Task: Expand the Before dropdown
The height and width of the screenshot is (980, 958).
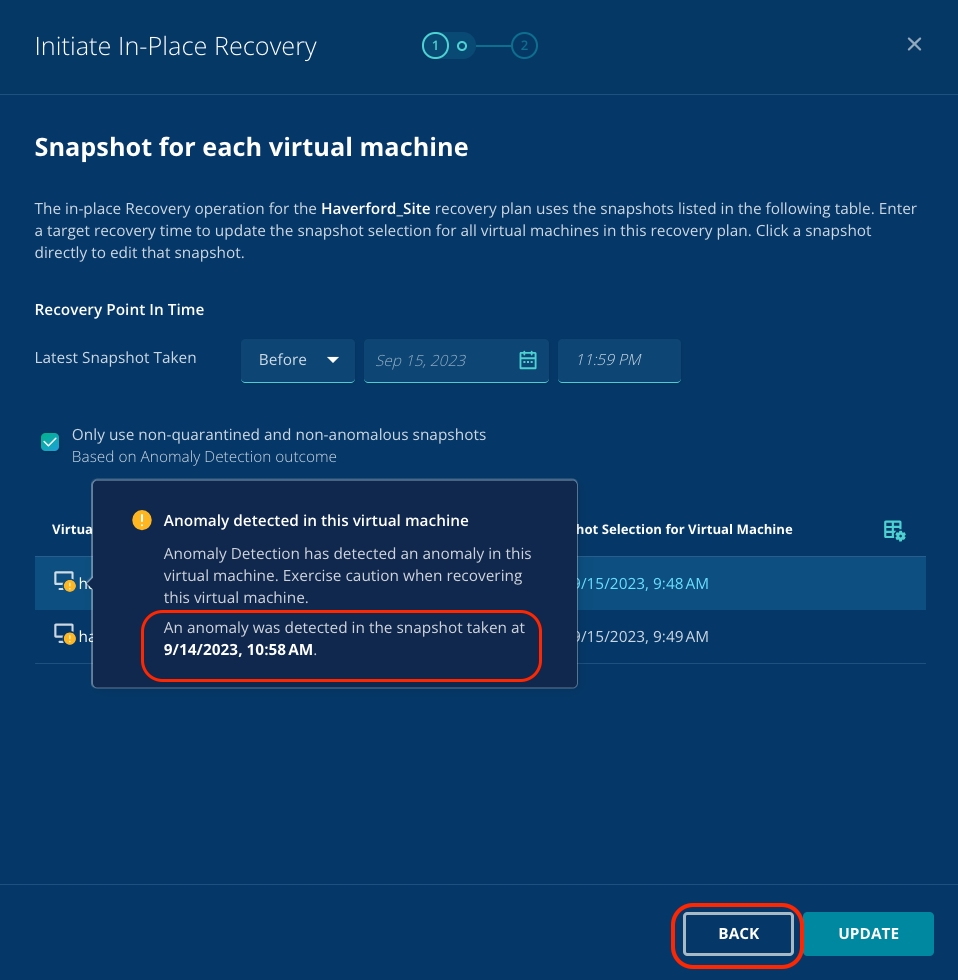Action: [x=298, y=360]
